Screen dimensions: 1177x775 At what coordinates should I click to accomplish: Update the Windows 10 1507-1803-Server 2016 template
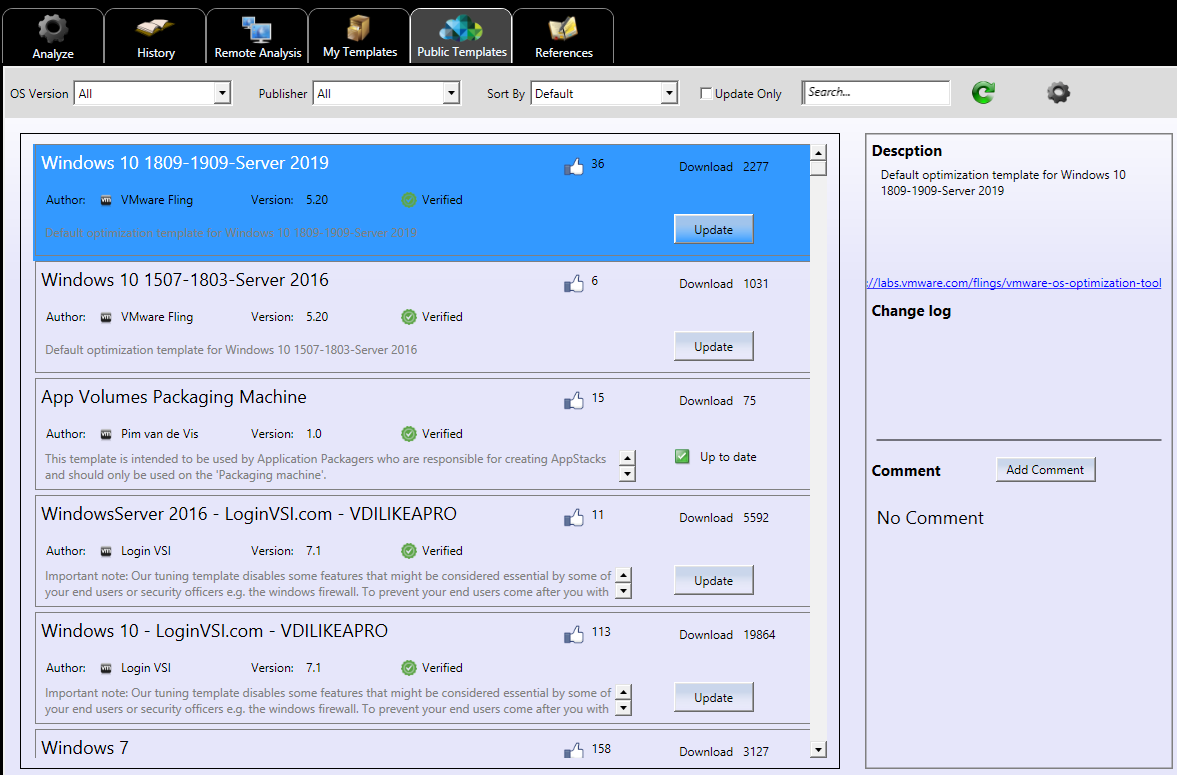click(713, 346)
